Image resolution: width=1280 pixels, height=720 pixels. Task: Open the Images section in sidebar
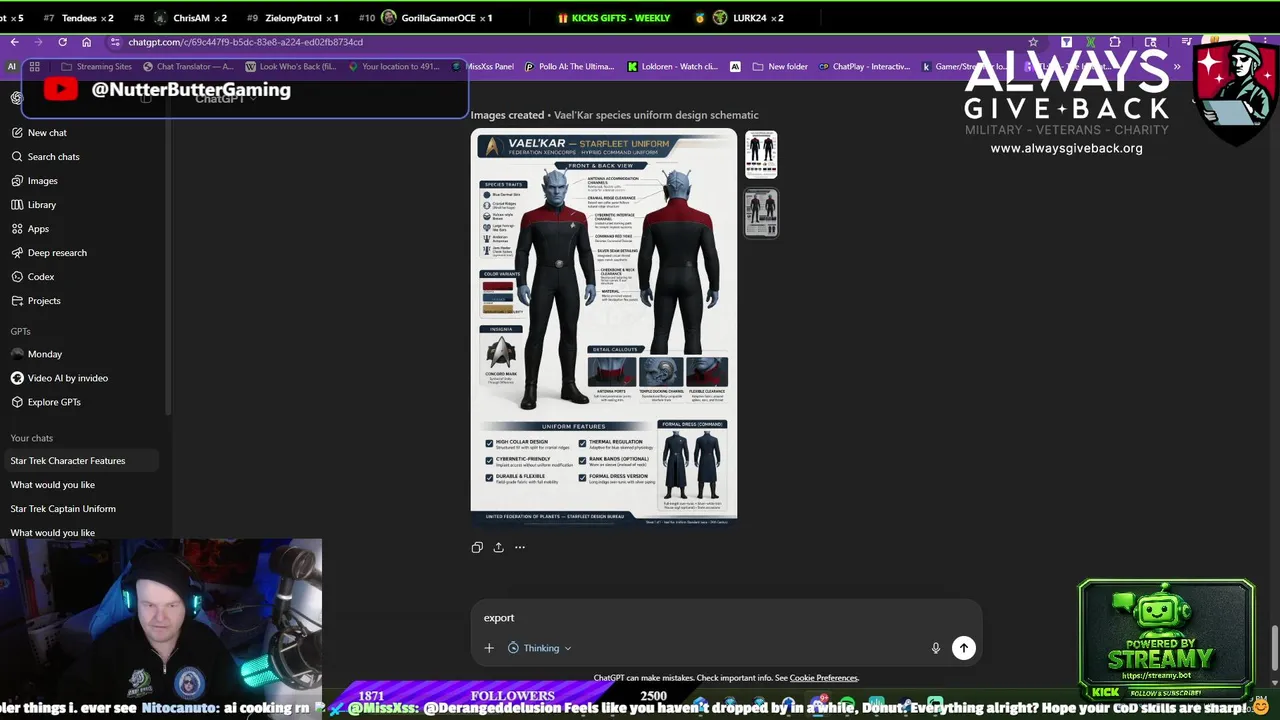(35, 180)
